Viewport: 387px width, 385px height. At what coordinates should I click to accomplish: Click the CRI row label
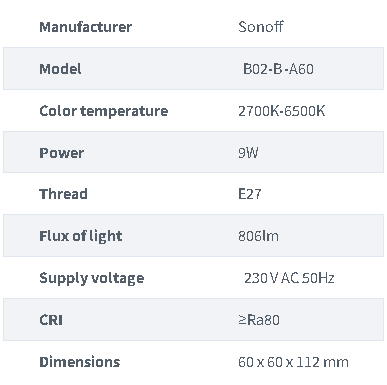[x=51, y=320]
